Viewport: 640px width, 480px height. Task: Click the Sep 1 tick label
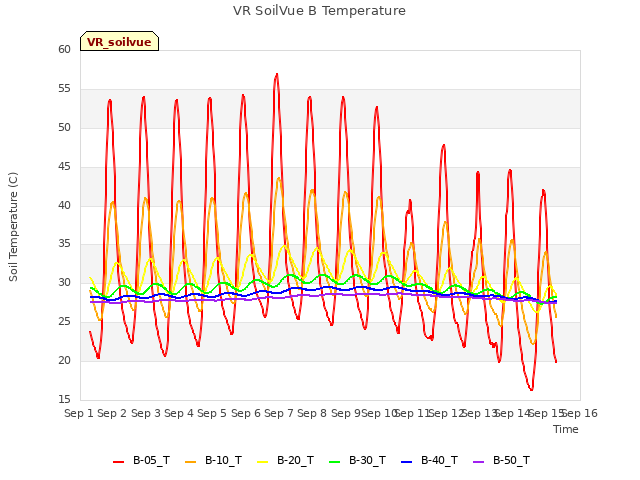click(79, 413)
